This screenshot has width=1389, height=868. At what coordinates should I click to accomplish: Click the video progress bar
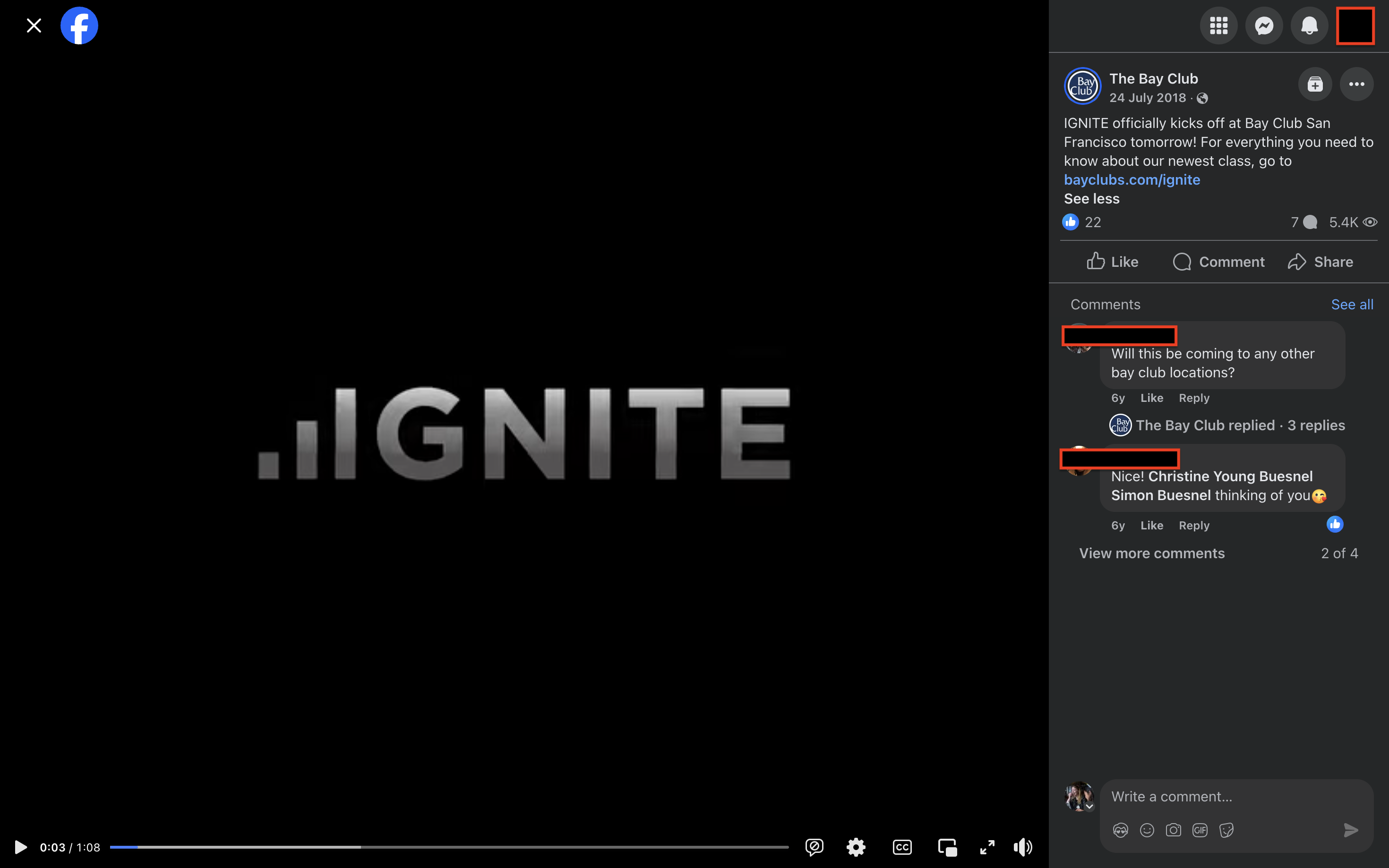(x=449, y=847)
